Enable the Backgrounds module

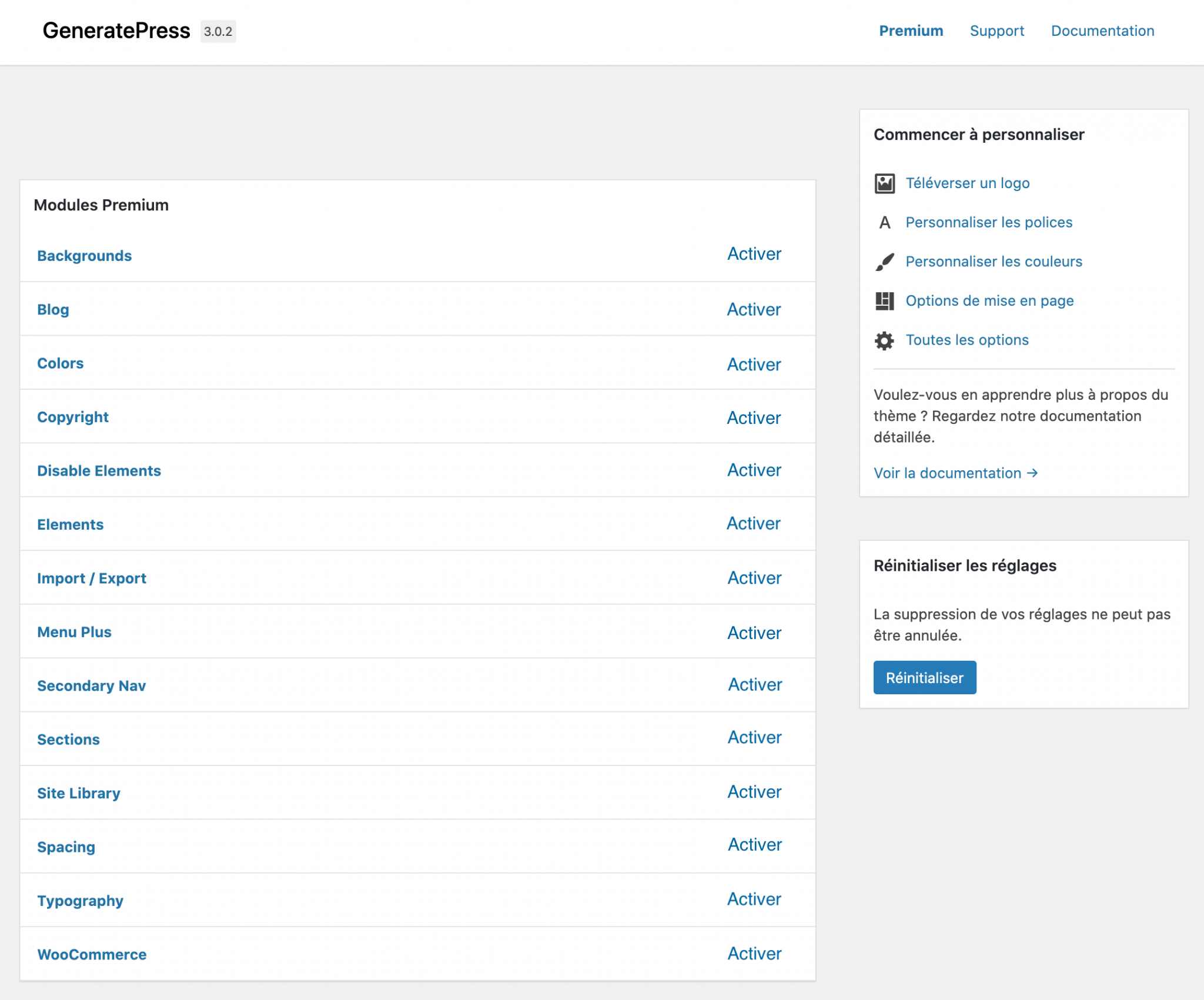[x=754, y=254]
